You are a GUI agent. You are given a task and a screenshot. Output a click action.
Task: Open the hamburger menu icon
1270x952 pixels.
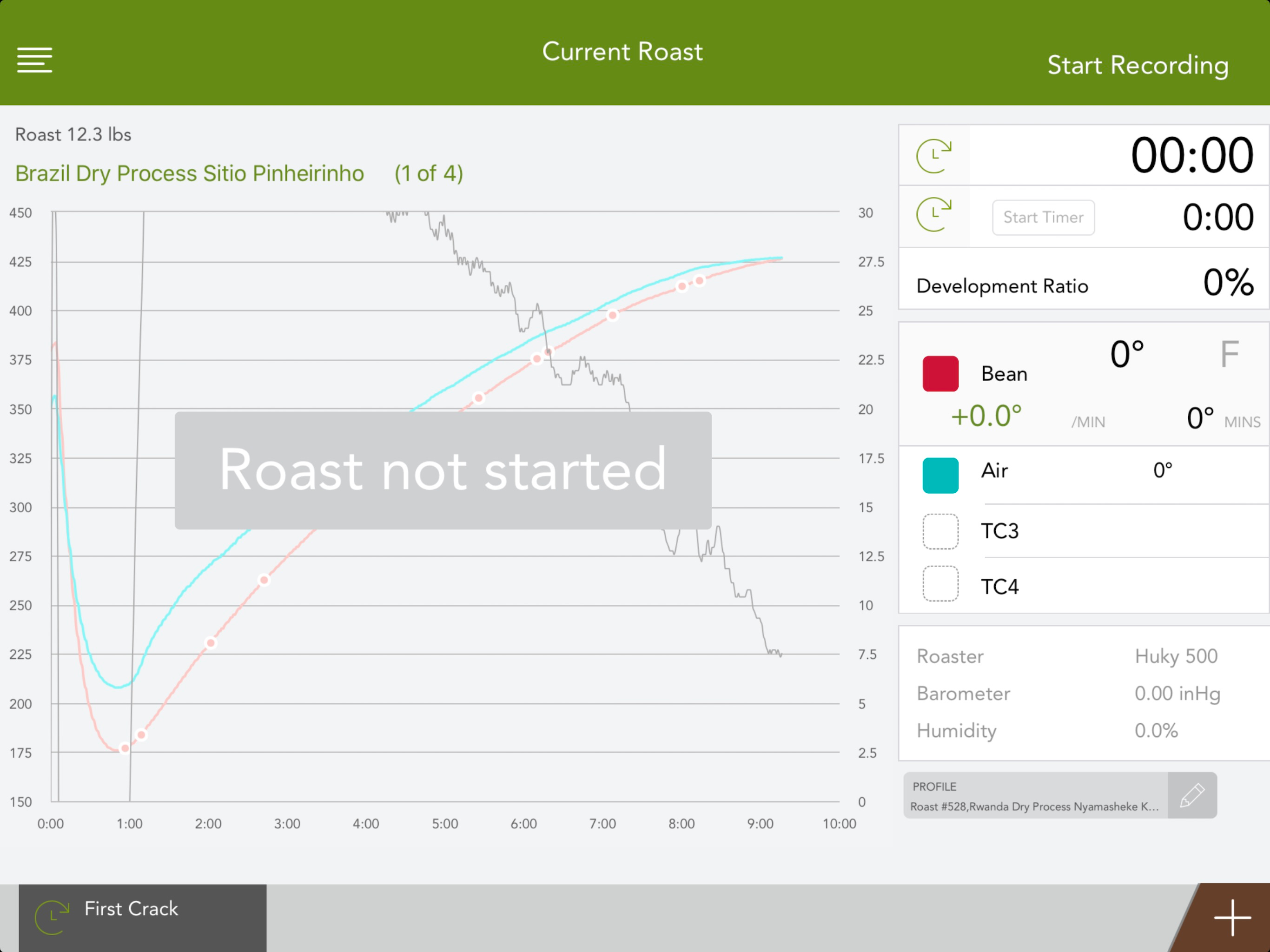[x=34, y=60]
